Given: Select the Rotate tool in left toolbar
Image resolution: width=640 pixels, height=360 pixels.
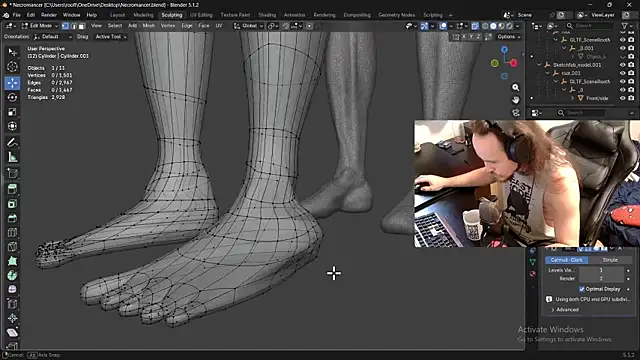Looking at the screenshot, I should 12,98.
